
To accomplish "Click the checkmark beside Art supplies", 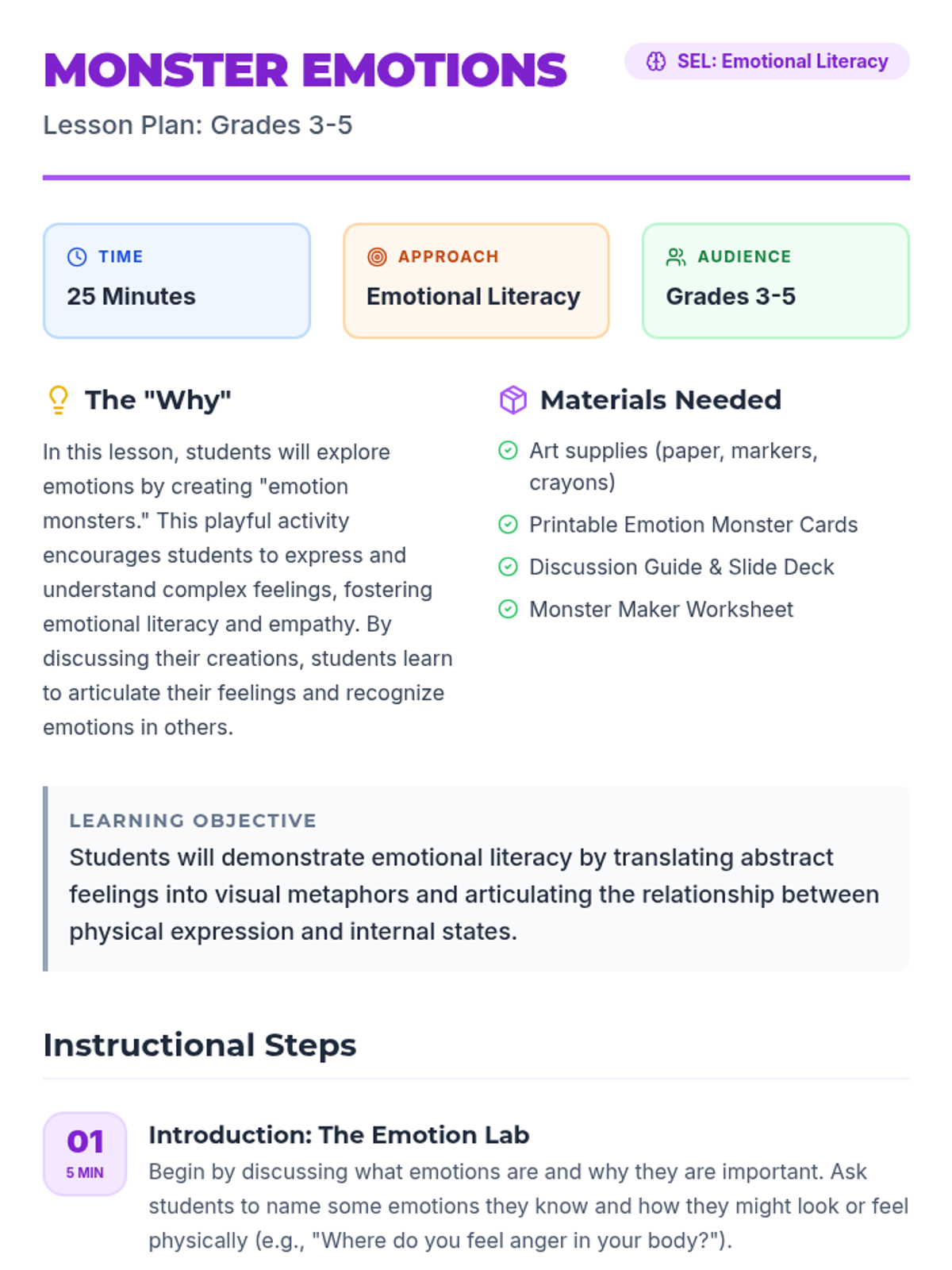I will 508,451.
